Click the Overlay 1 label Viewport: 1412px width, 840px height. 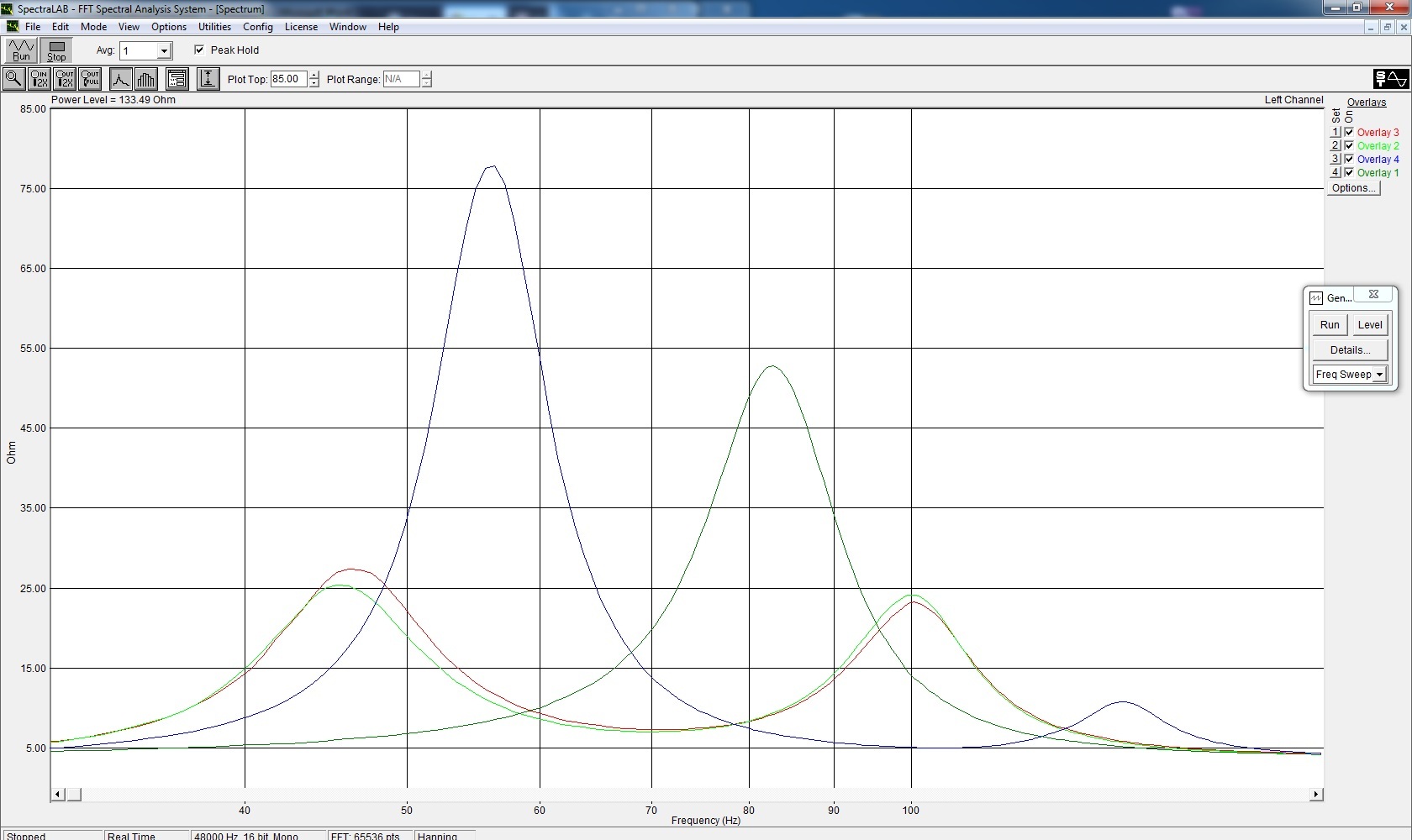(1378, 173)
